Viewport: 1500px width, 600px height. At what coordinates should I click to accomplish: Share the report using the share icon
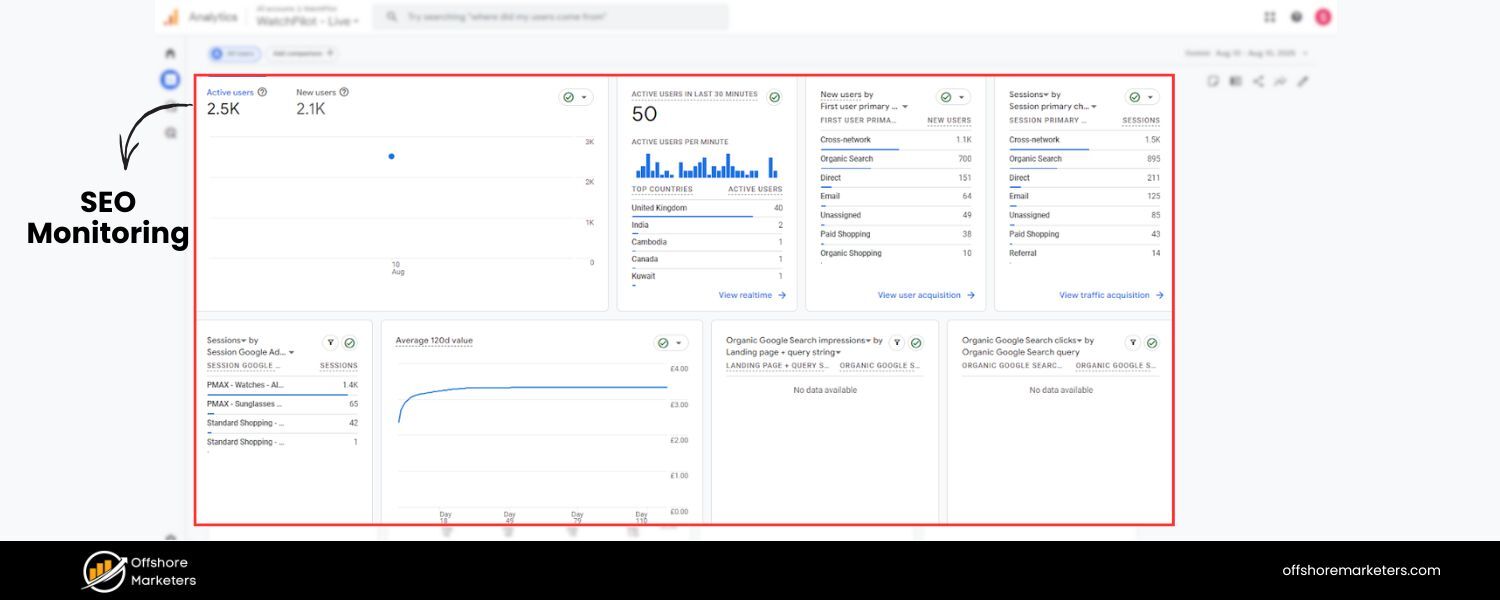coord(1259,81)
